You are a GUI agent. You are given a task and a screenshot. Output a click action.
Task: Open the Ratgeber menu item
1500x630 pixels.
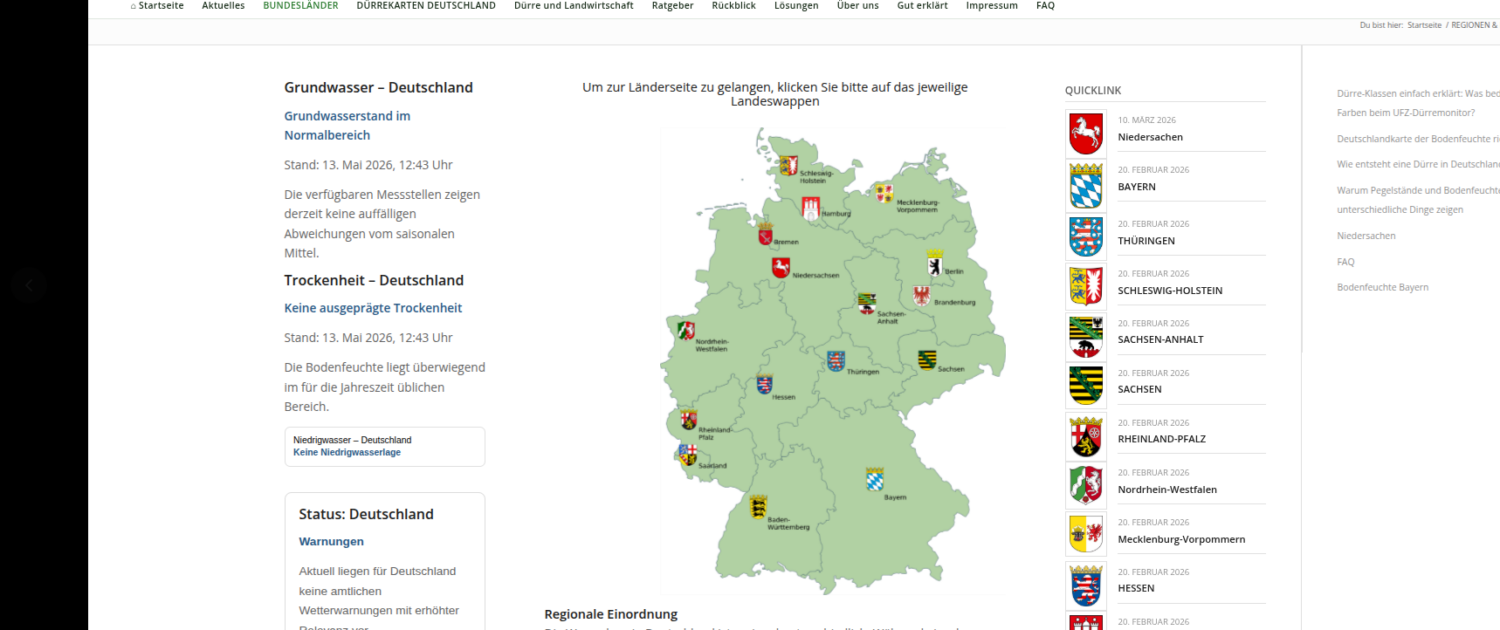[x=672, y=6]
